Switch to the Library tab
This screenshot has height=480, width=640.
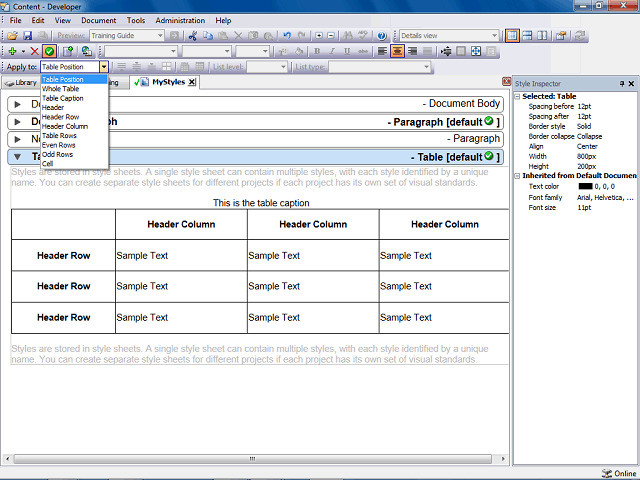(x=21, y=83)
